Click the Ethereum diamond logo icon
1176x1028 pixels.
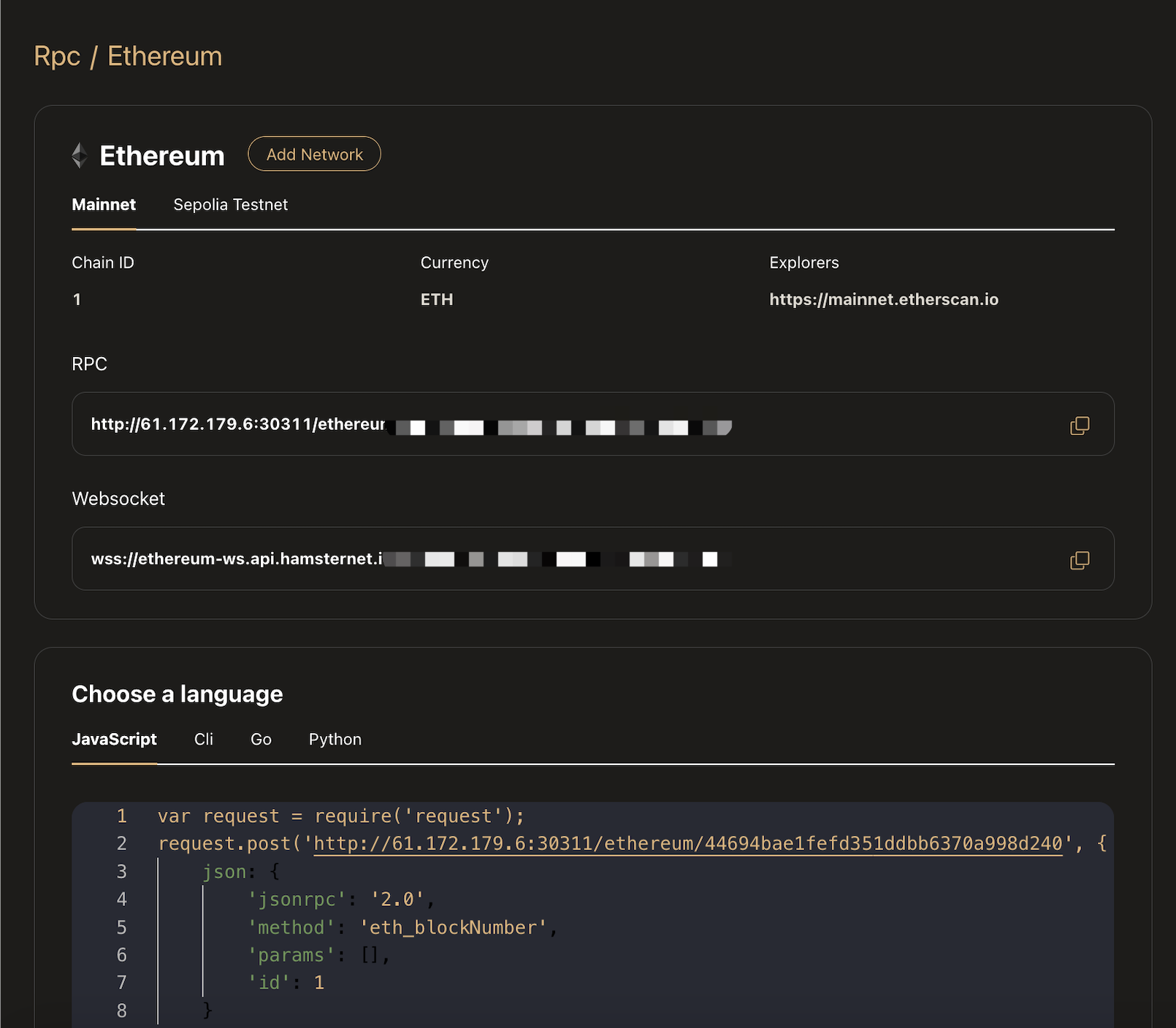tap(80, 156)
